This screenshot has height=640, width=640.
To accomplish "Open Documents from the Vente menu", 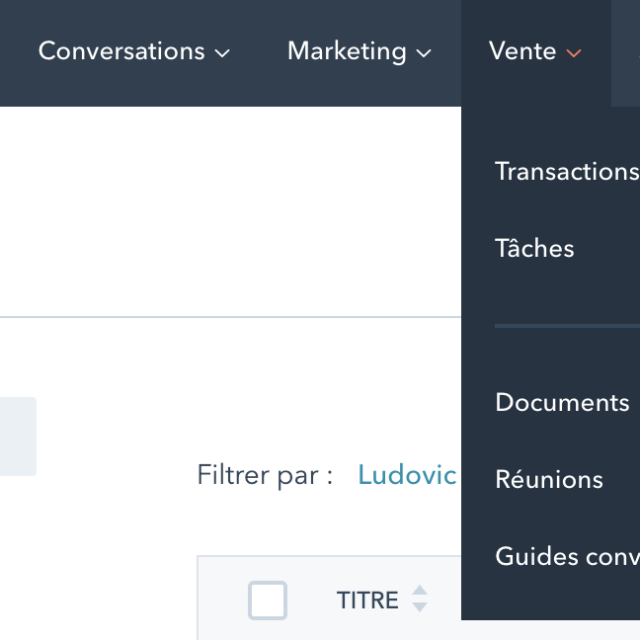I will (x=562, y=402).
